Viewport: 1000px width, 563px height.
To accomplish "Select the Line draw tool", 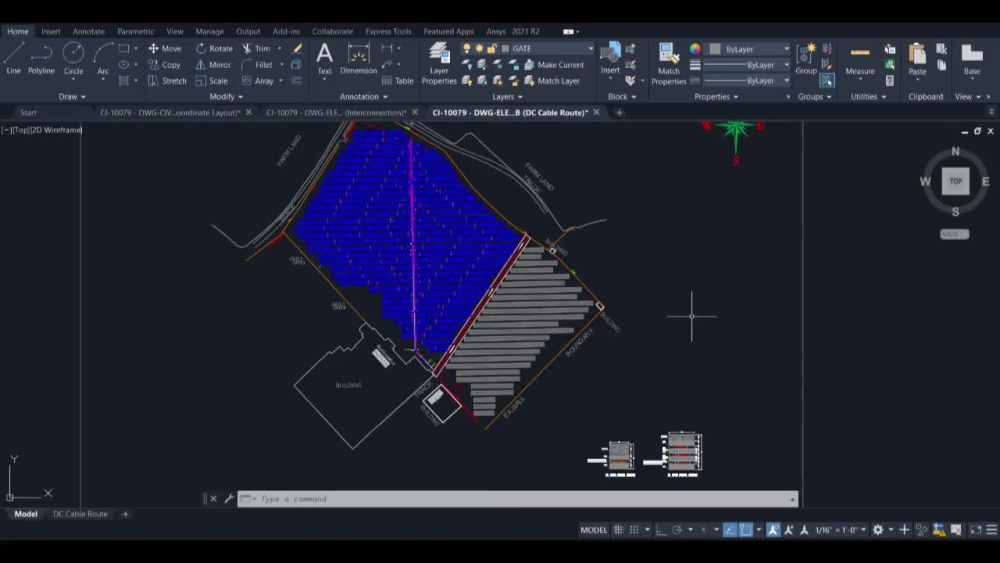I will 13,59.
